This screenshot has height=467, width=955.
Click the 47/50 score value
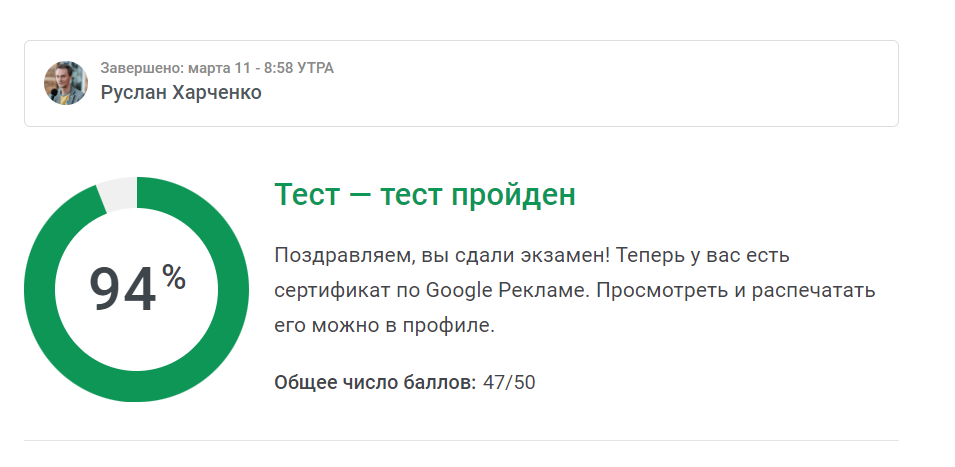pos(509,382)
